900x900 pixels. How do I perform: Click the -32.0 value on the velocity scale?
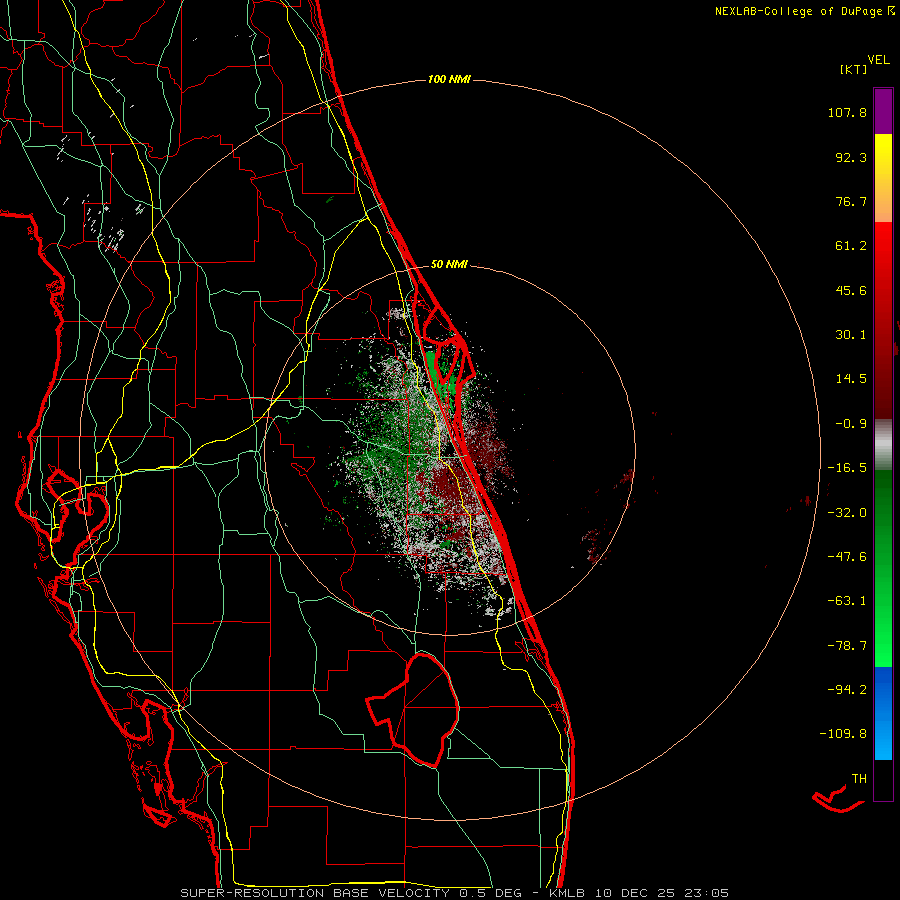[847, 513]
